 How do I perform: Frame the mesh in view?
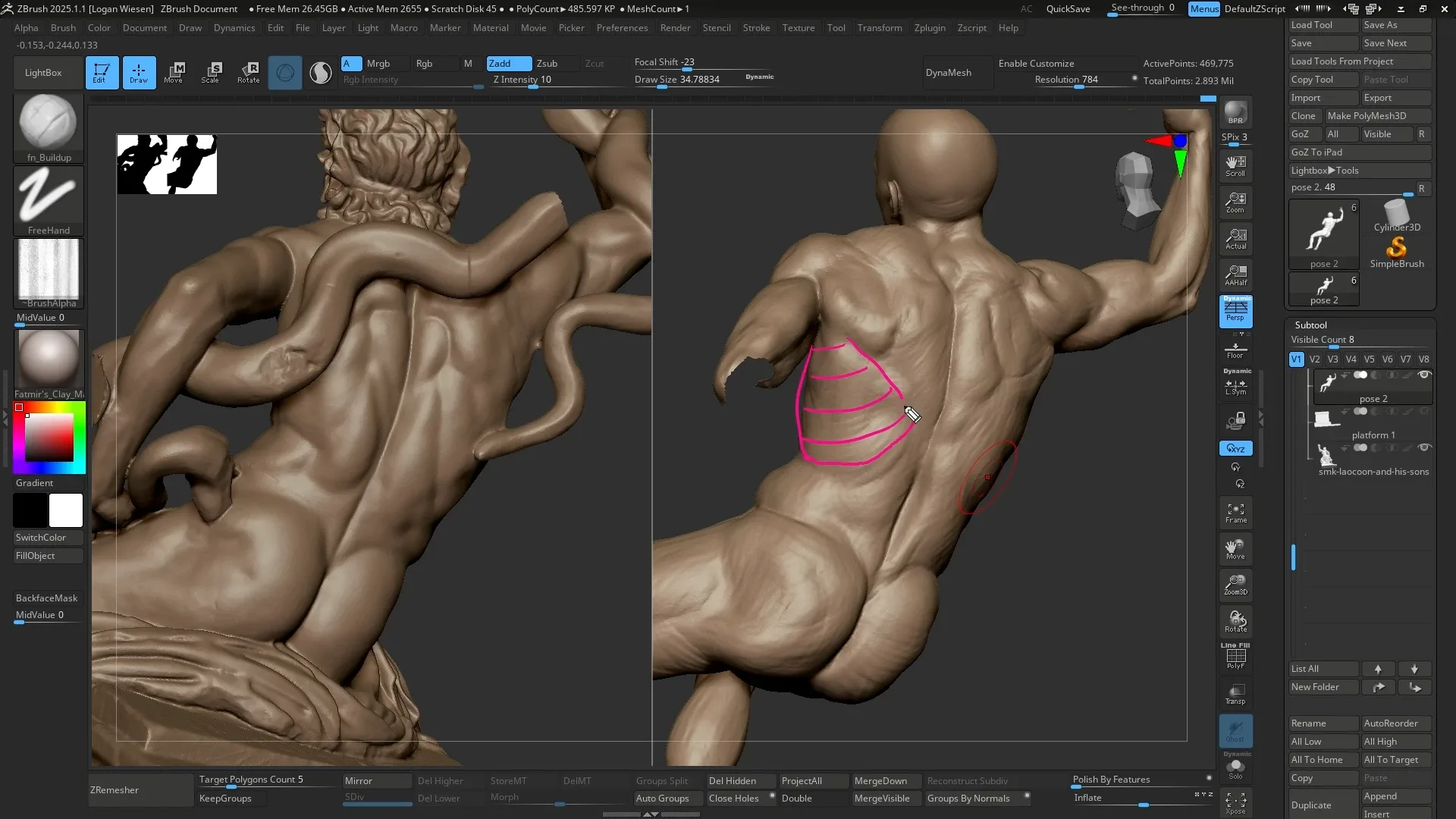click(1235, 513)
